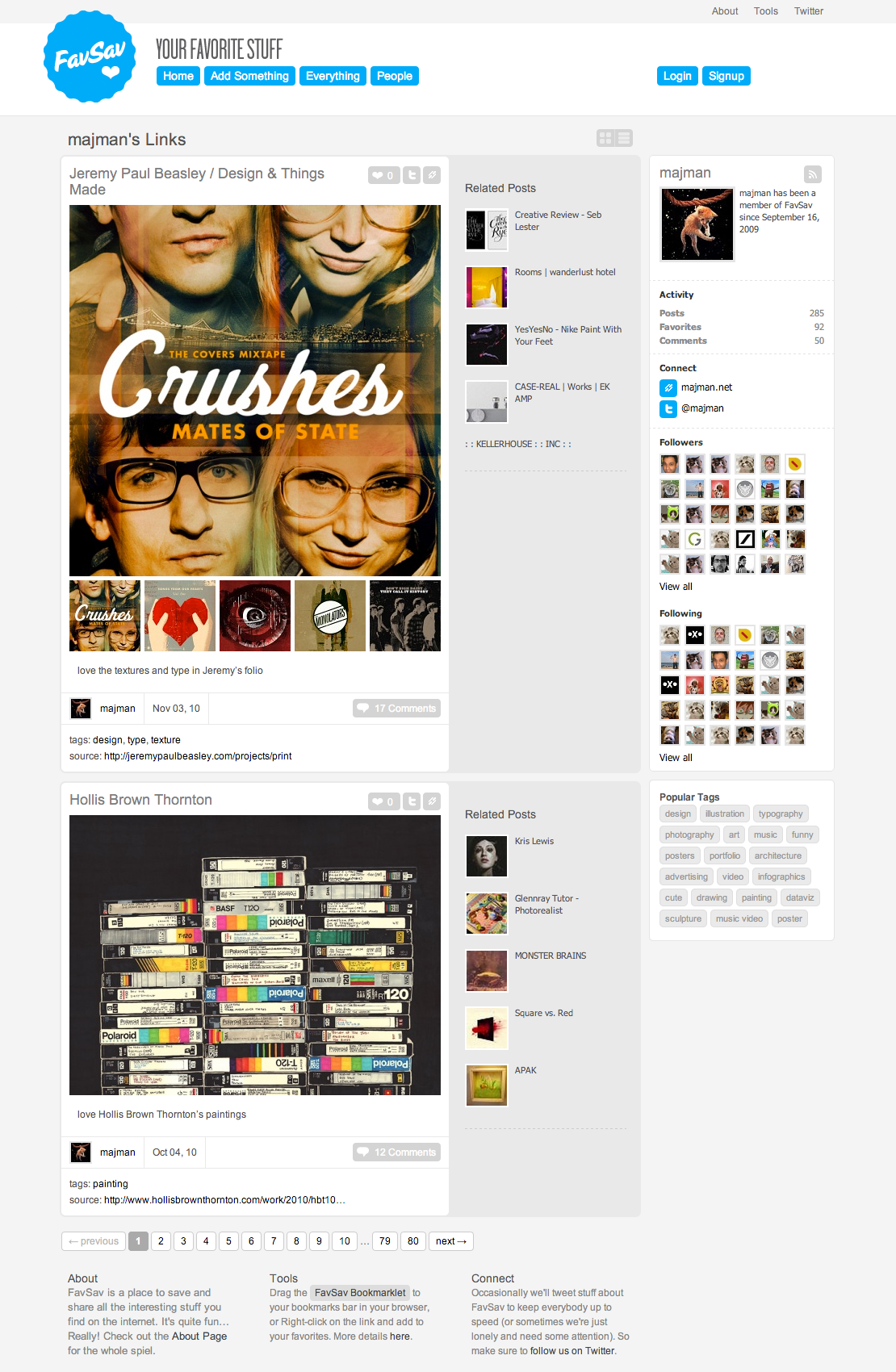The width and height of the screenshot is (896, 1372).
Task: Jump to page 80
Action: pos(413,1241)
